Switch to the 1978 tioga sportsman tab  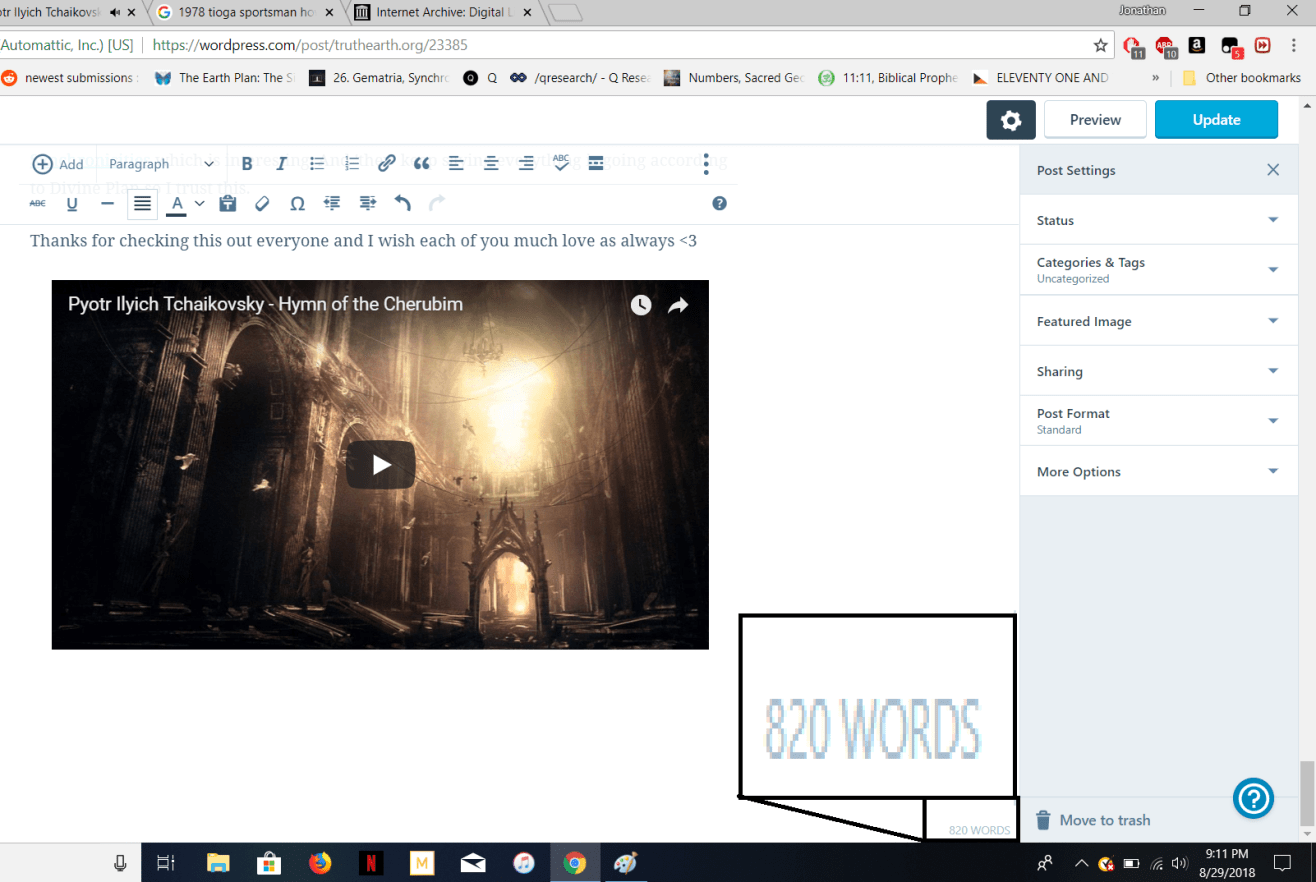(x=248, y=13)
